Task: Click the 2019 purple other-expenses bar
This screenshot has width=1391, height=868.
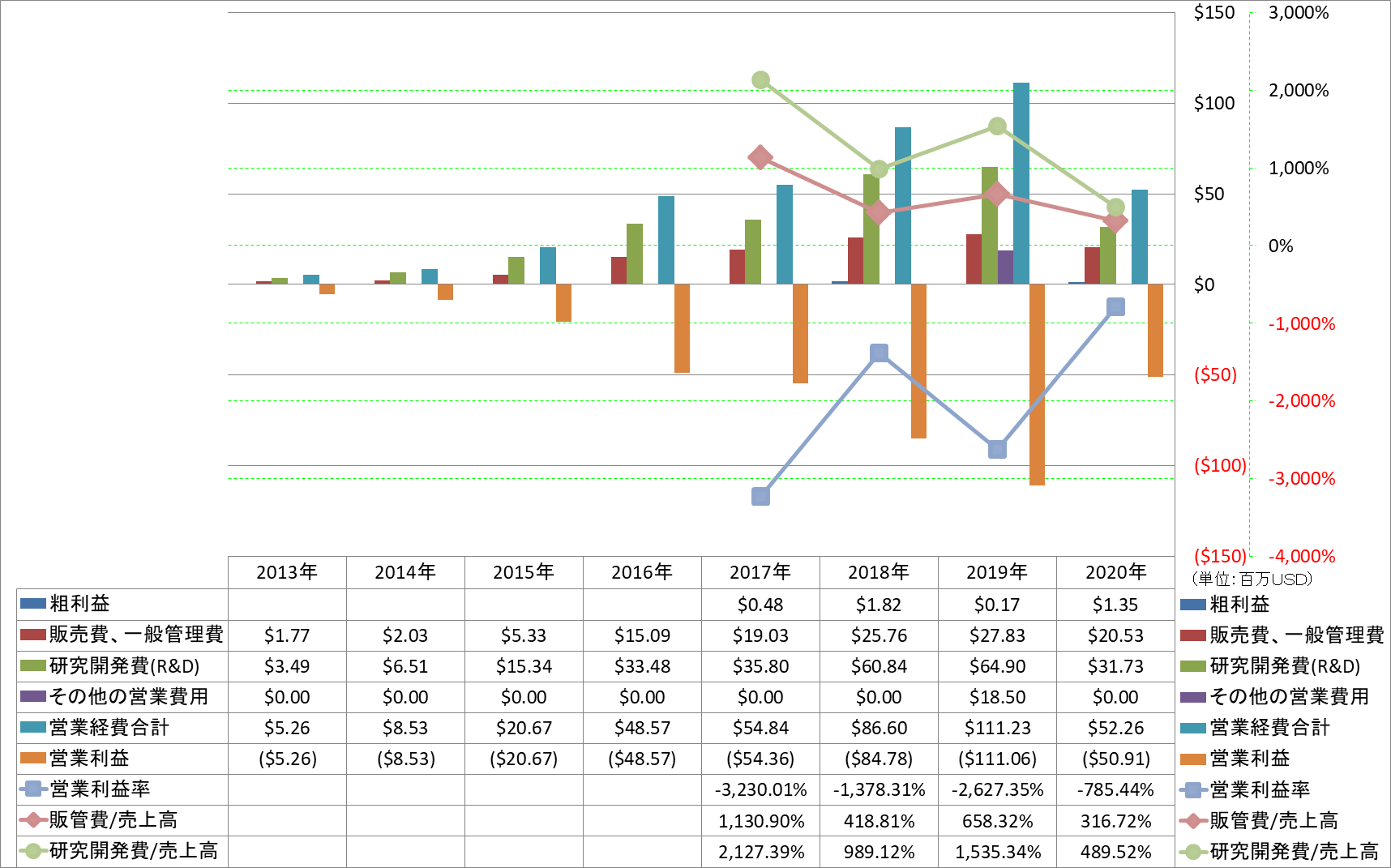Action: 1005,267
